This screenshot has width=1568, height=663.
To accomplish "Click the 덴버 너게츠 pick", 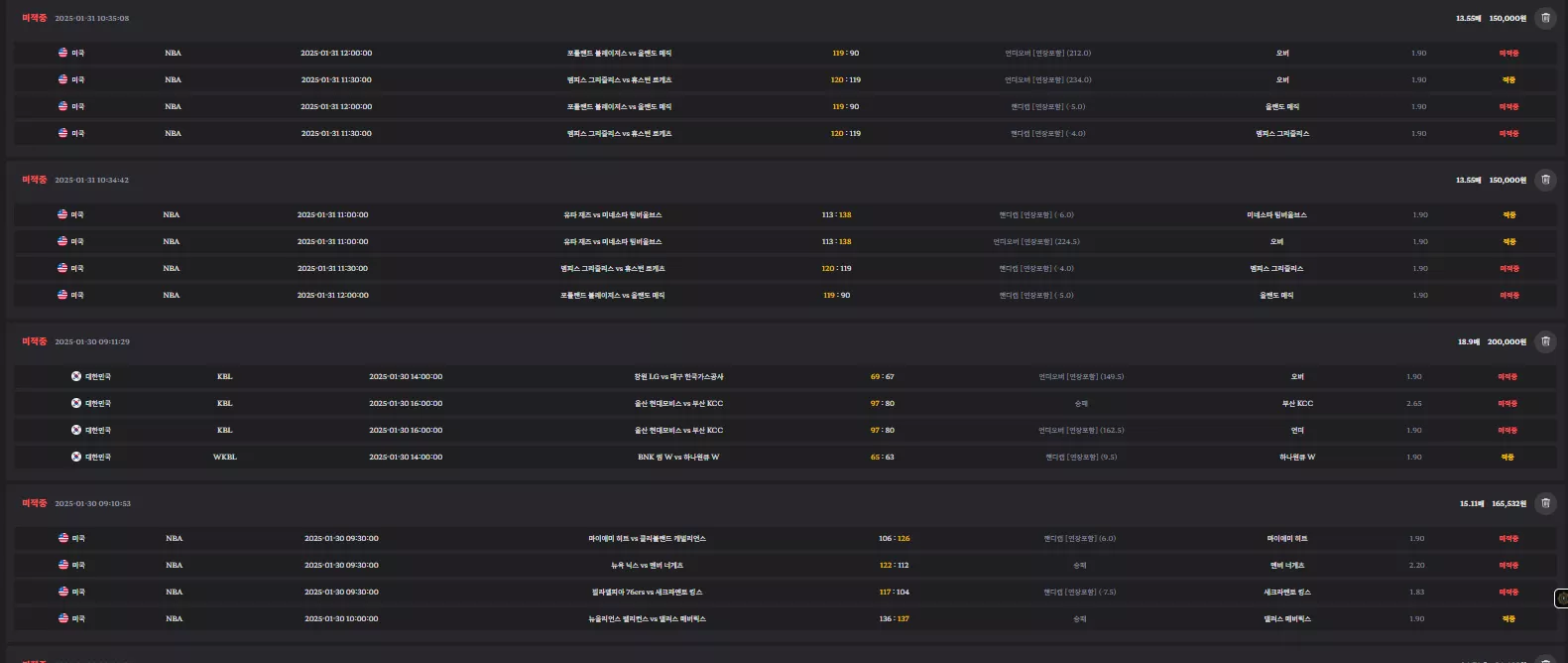I will click(x=1287, y=566).
